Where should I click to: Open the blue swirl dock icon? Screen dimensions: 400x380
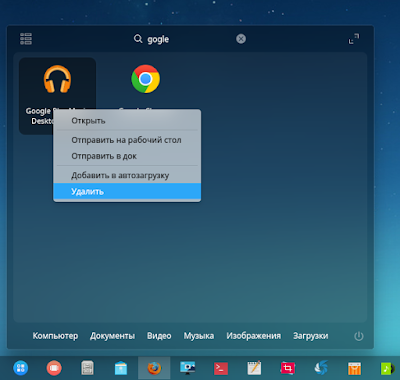(x=321, y=368)
